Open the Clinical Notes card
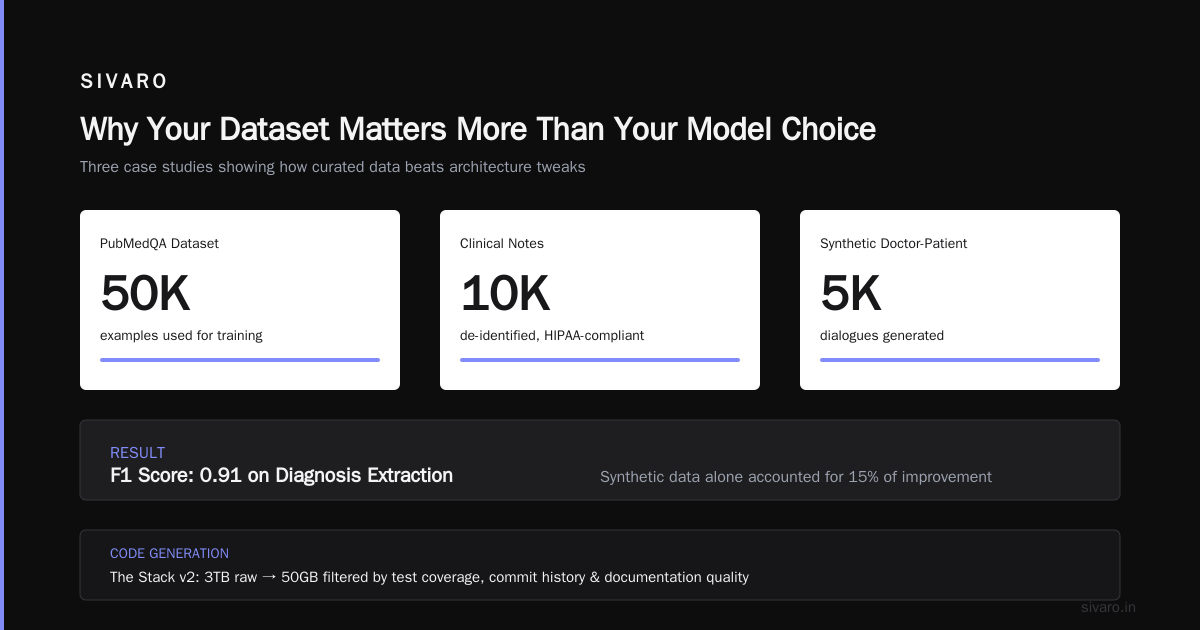This screenshot has width=1200, height=630. point(600,300)
